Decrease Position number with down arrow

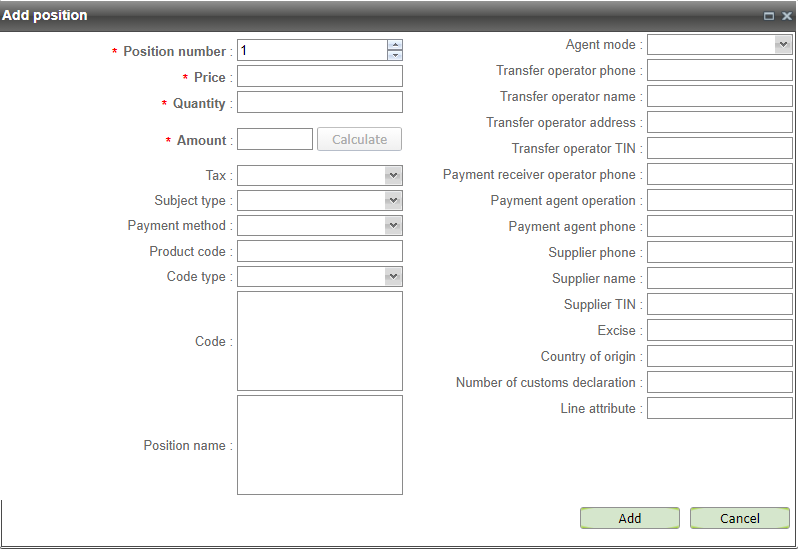coord(394,55)
